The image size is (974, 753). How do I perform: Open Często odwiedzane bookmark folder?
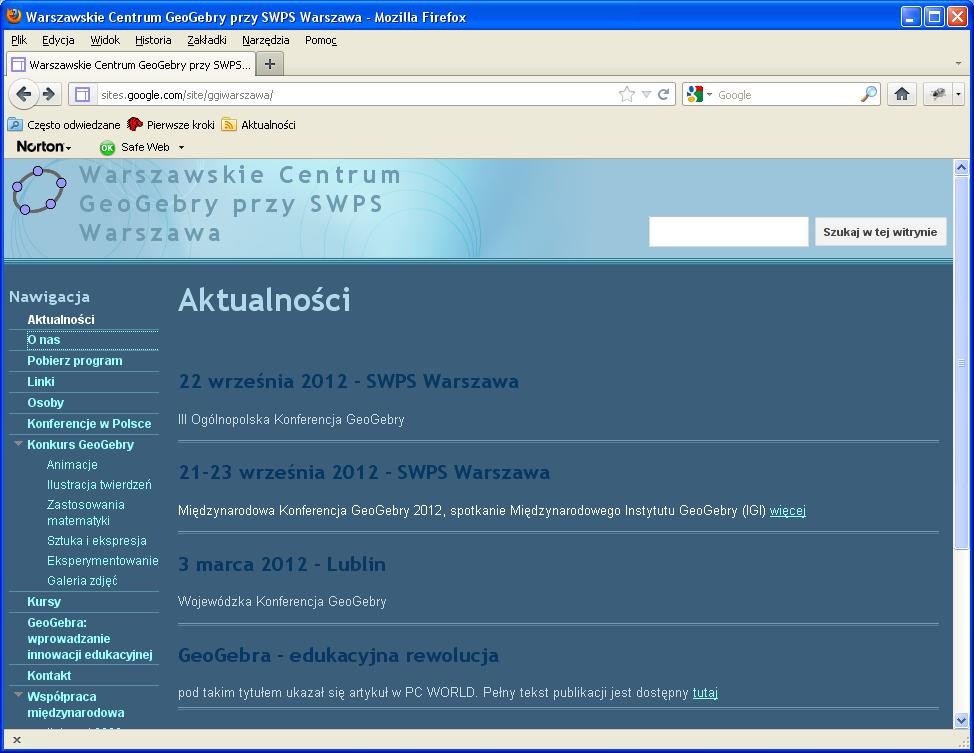[x=64, y=125]
